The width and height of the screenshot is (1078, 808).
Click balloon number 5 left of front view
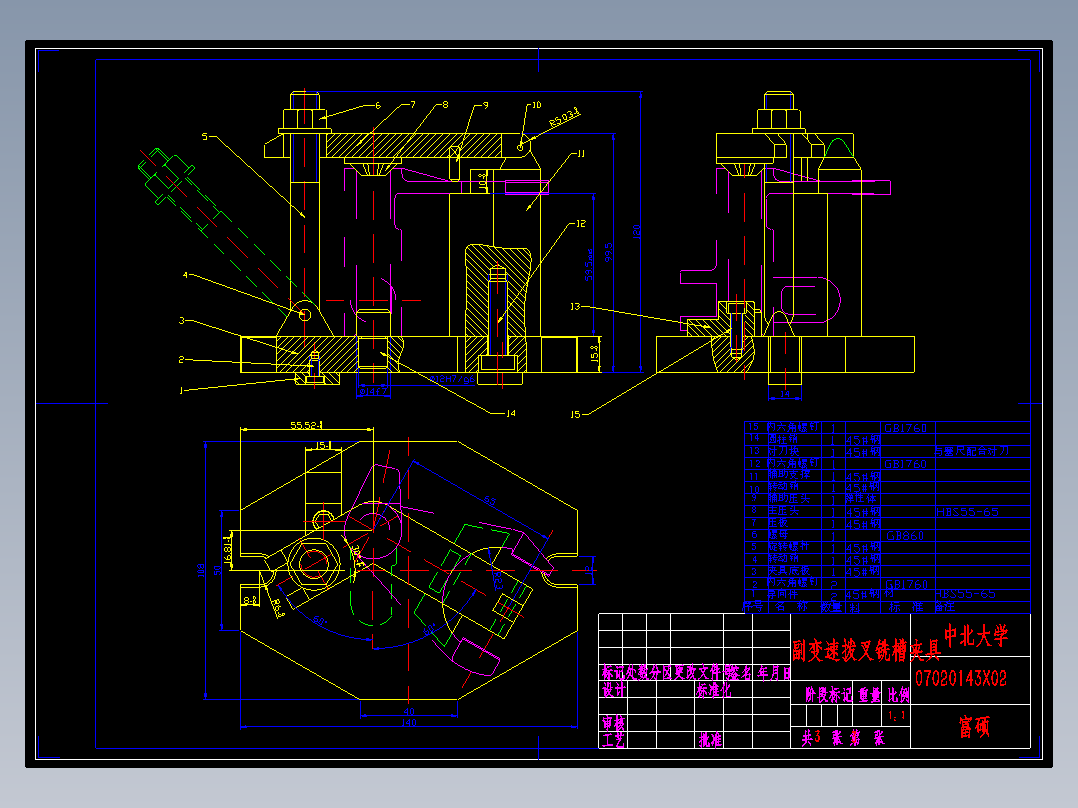(x=204, y=137)
